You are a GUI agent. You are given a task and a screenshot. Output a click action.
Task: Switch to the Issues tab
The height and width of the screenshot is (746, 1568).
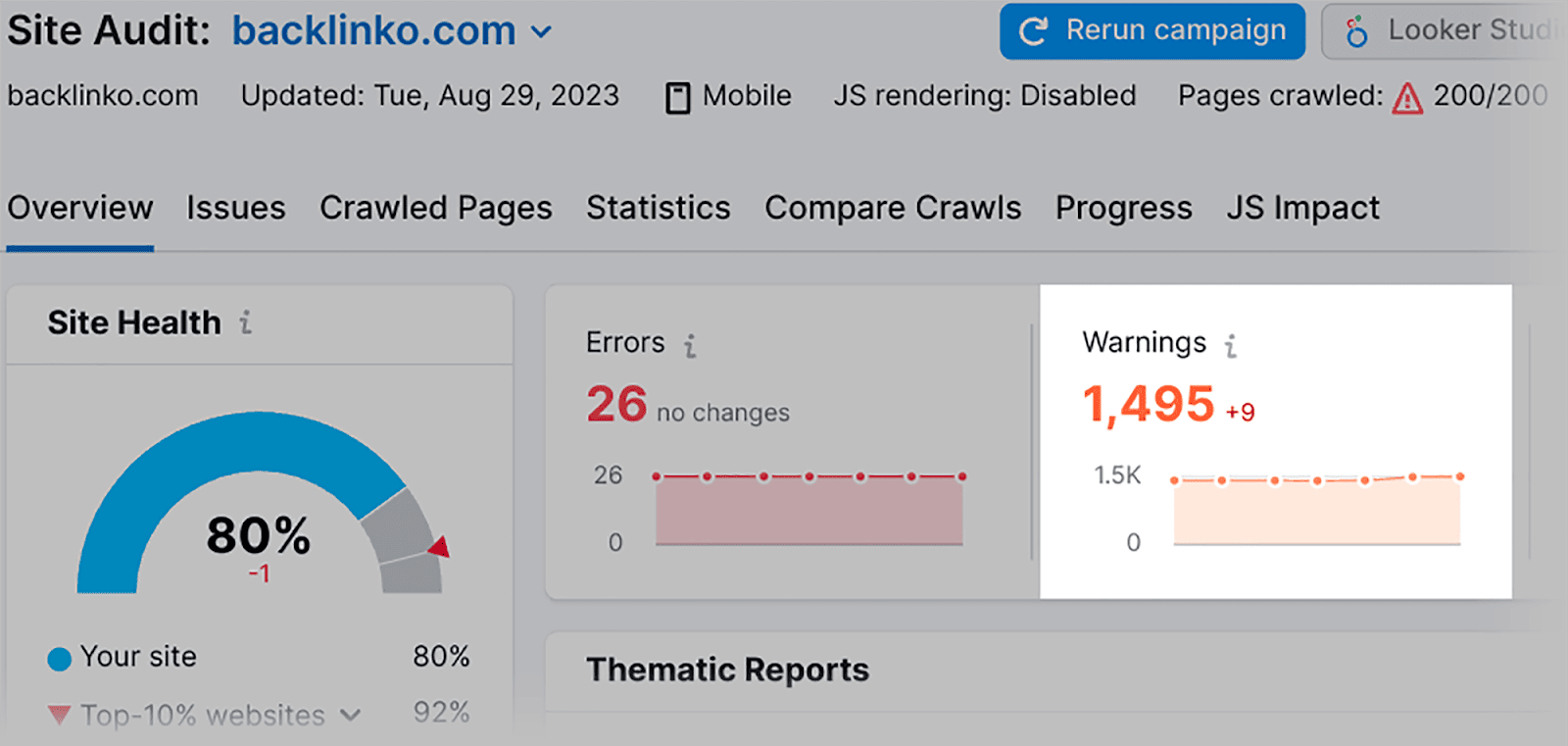236,208
